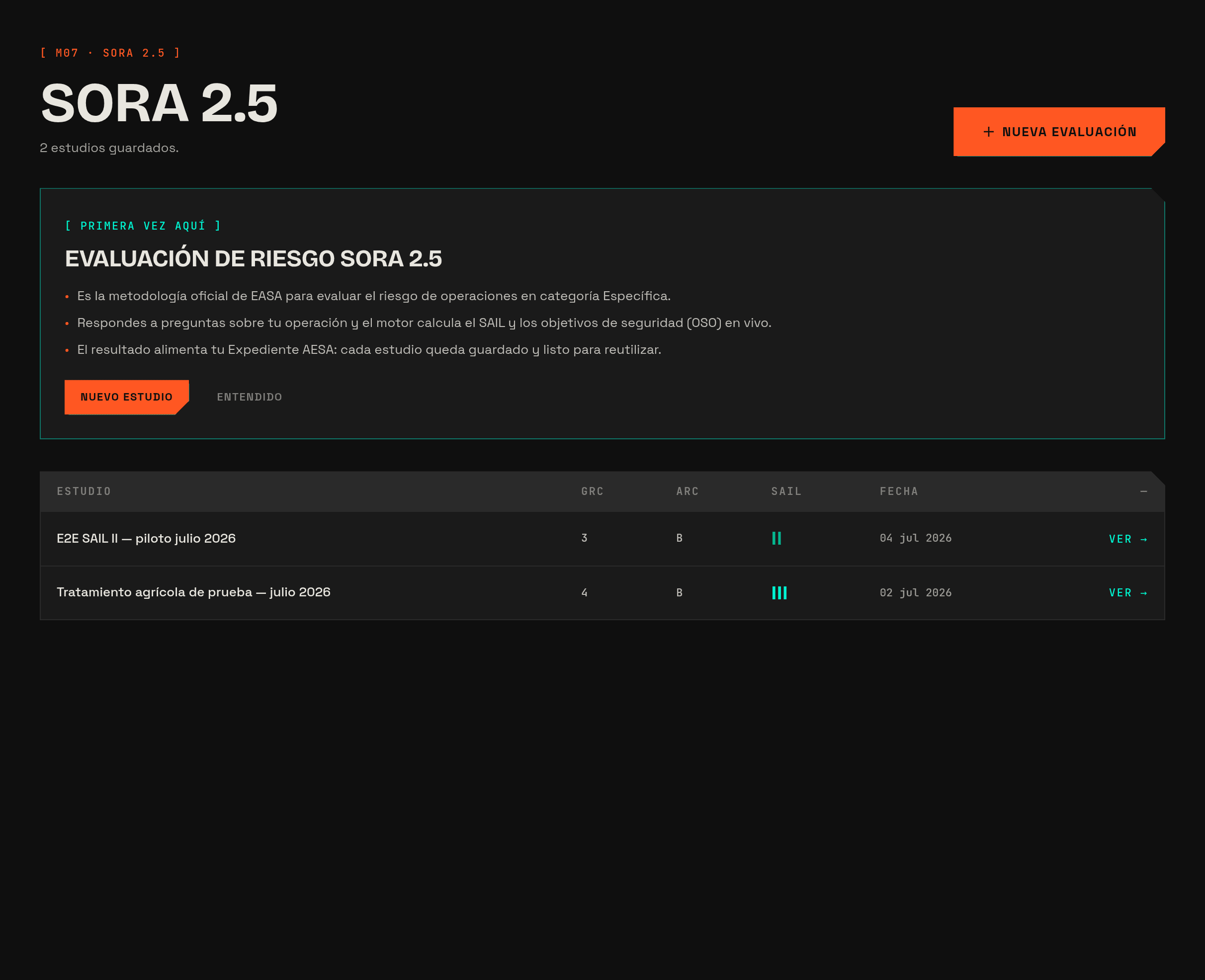Select Tratamiento agrícola de prueba — julio 2026

[194, 592]
